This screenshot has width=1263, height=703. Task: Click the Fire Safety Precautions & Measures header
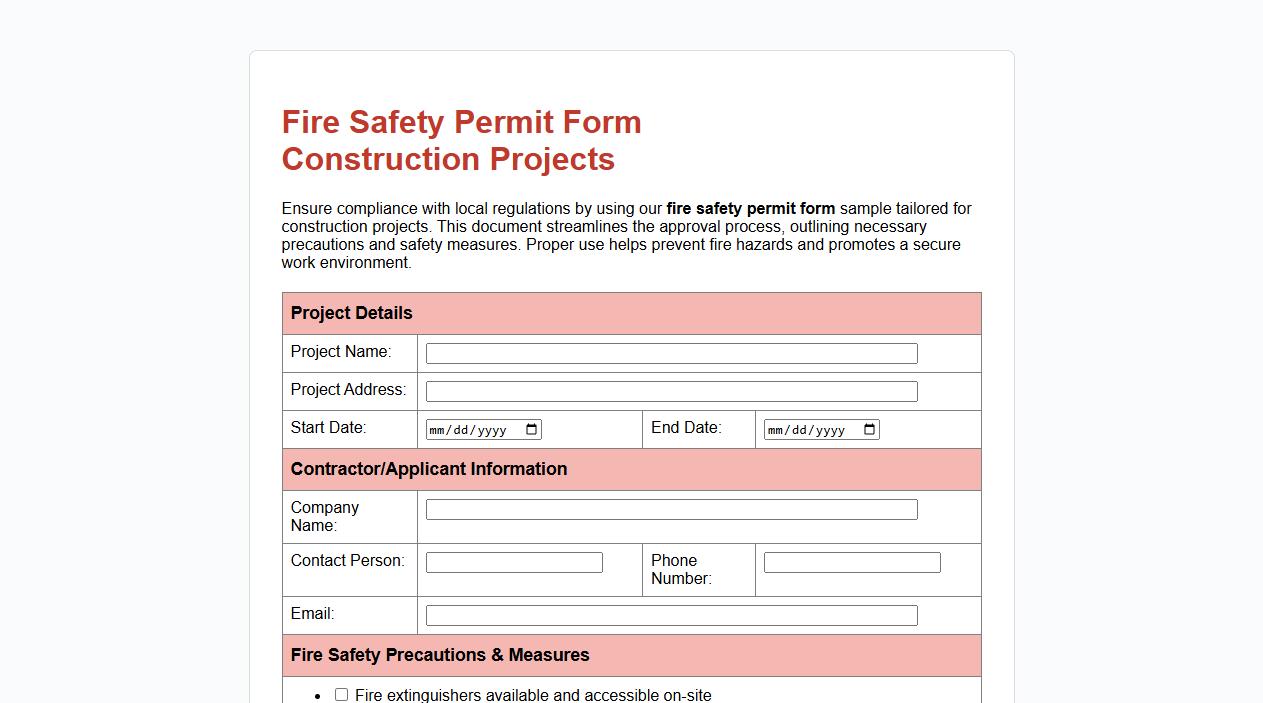click(x=439, y=655)
